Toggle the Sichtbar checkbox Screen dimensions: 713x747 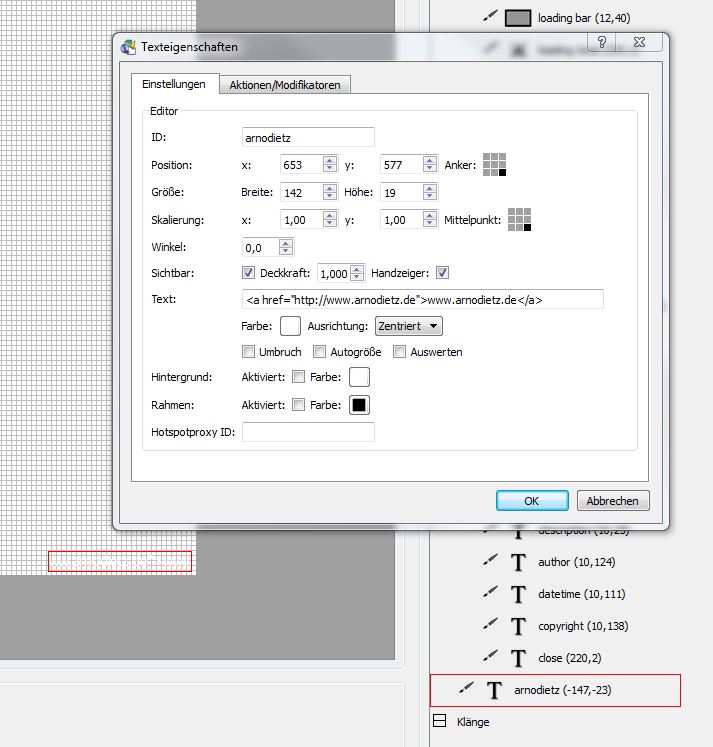point(249,273)
